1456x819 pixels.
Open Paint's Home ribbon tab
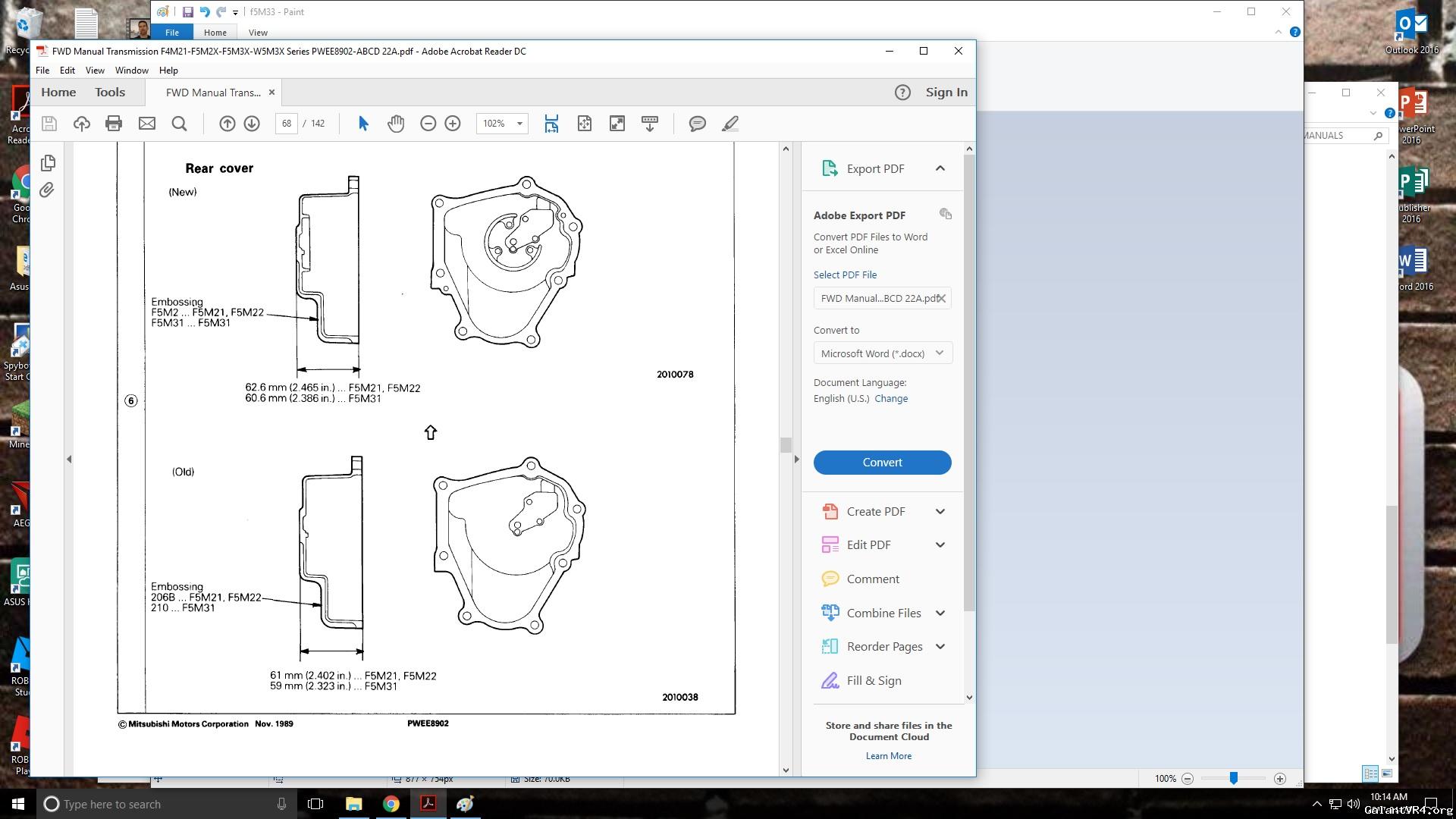coord(215,33)
